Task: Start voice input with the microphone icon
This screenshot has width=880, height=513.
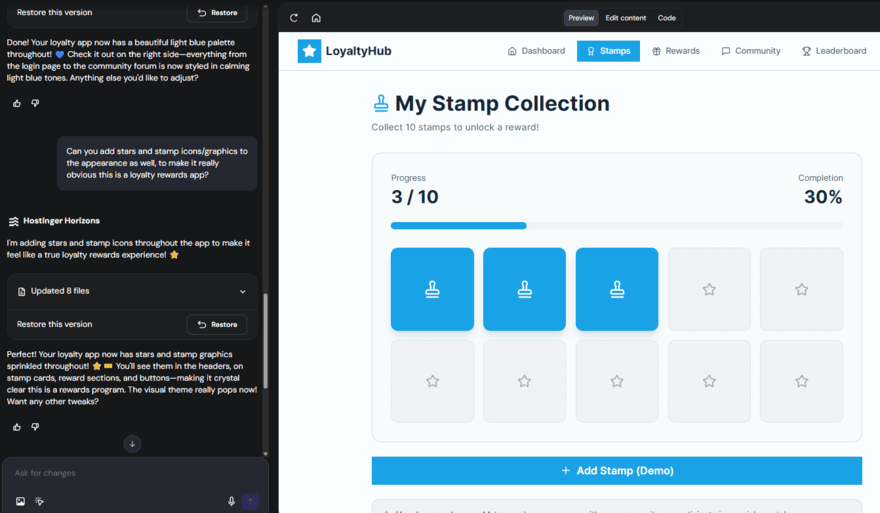Action: (x=231, y=501)
